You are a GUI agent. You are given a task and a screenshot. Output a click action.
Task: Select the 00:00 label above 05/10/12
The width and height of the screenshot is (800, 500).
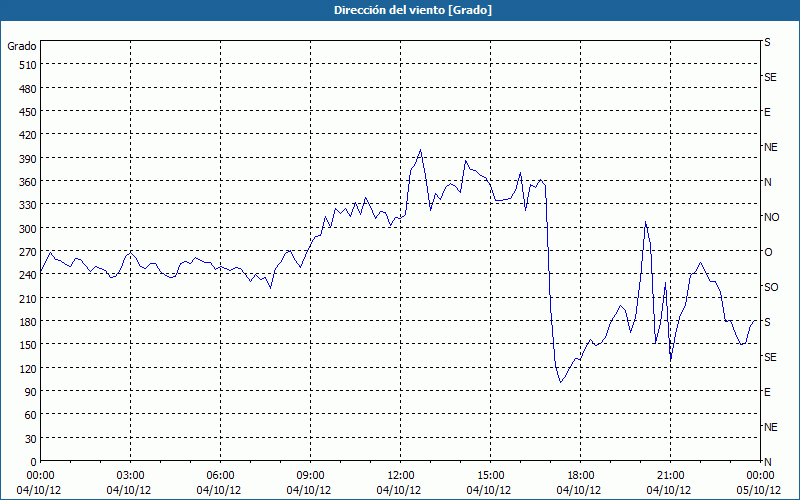click(x=760, y=476)
